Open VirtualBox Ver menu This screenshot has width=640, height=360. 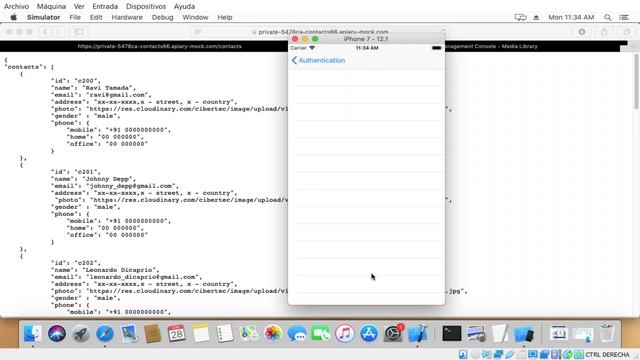[79, 7]
